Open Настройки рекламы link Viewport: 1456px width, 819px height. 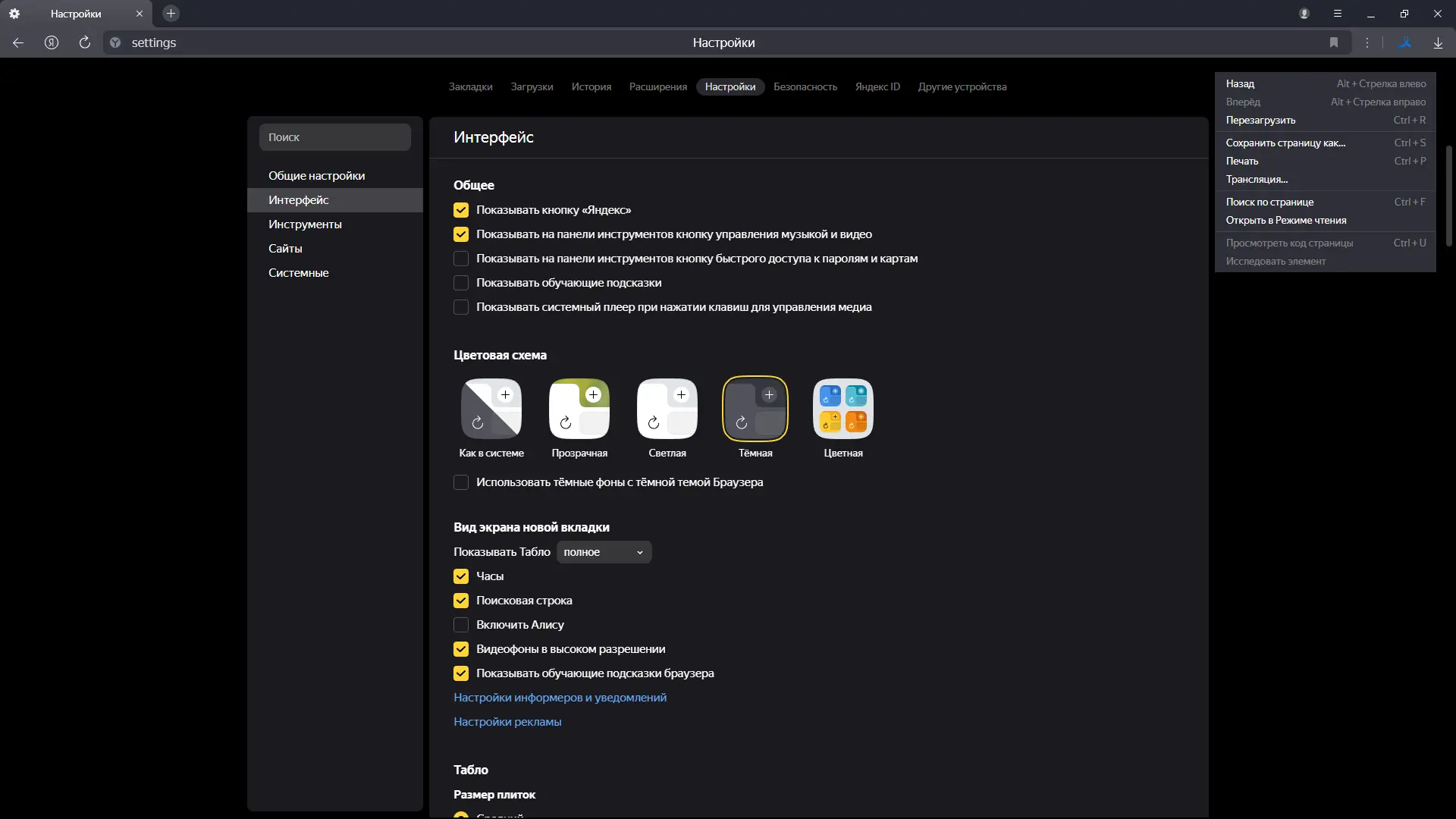[507, 722]
